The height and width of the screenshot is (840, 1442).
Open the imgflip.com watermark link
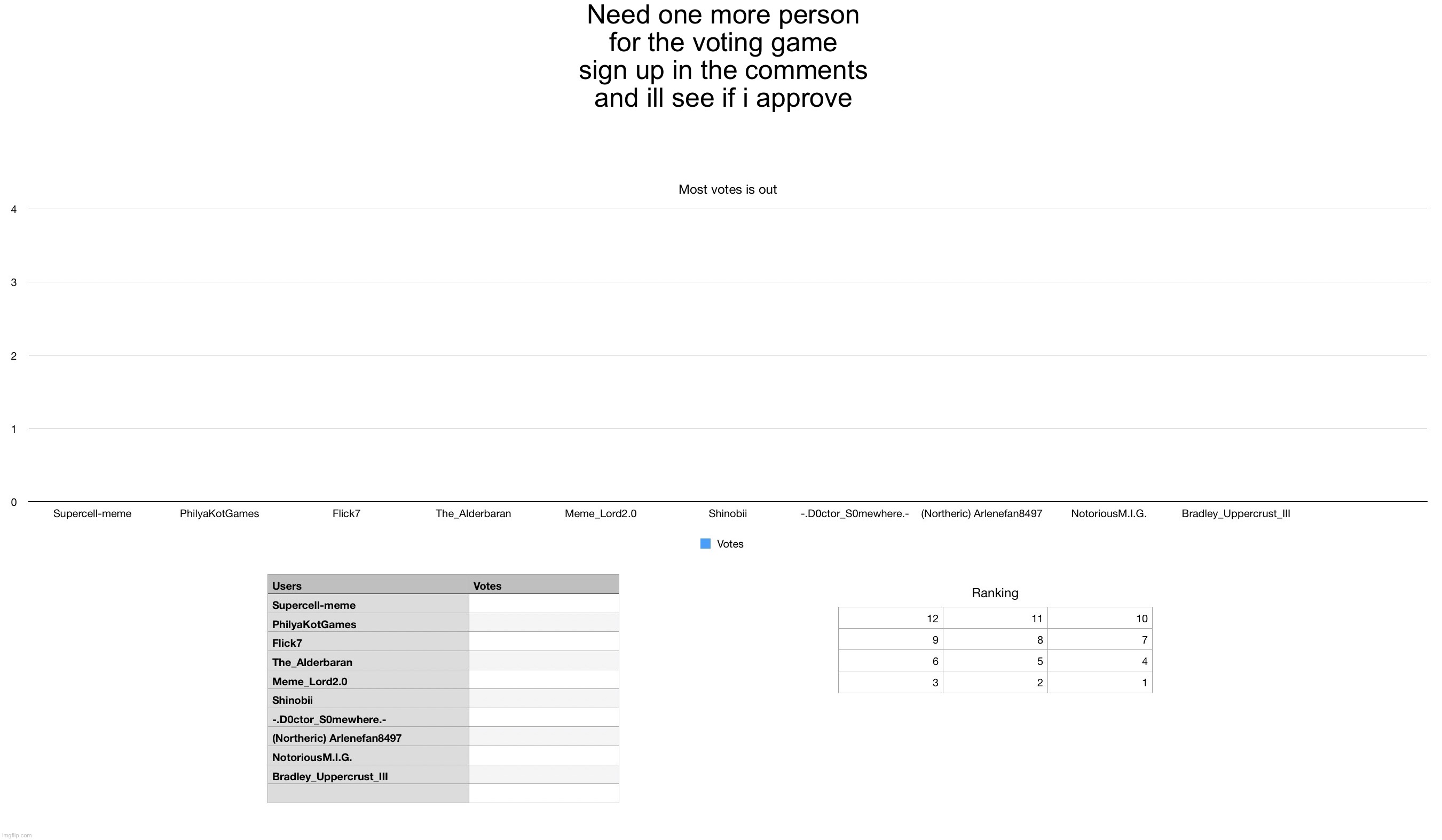[x=17, y=835]
